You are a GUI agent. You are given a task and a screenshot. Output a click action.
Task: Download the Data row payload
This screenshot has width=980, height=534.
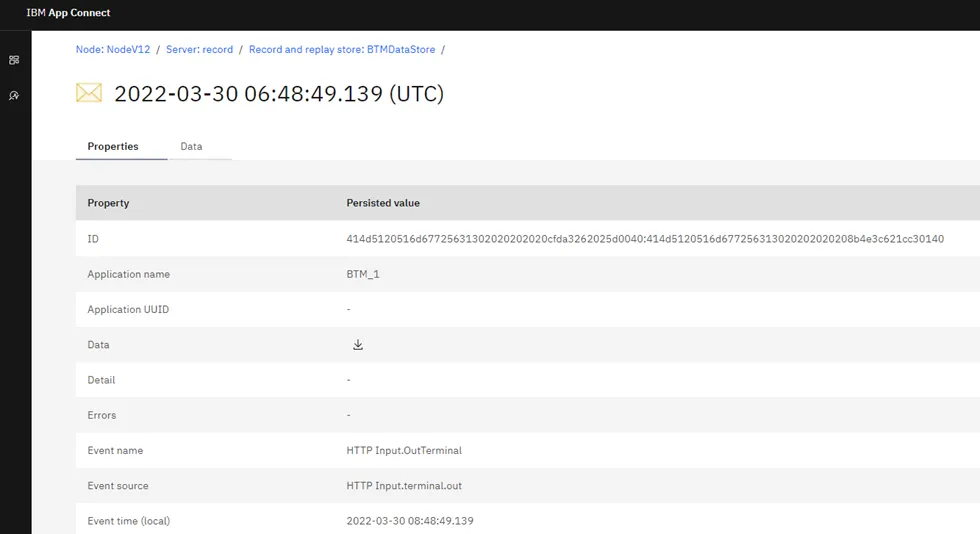[358, 345]
